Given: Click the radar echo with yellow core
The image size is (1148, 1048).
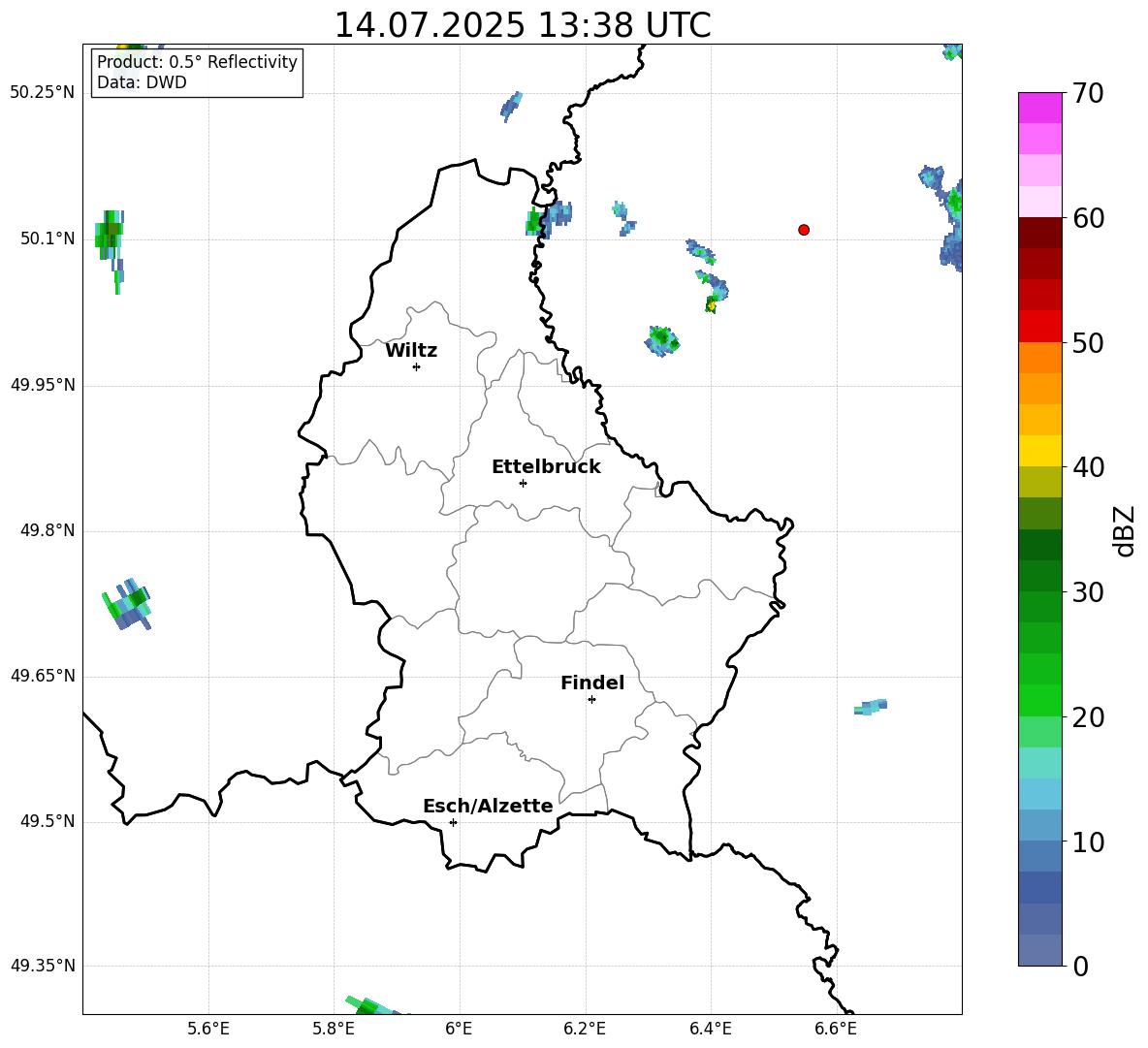Looking at the screenshot, I should [x=712, y=291].
